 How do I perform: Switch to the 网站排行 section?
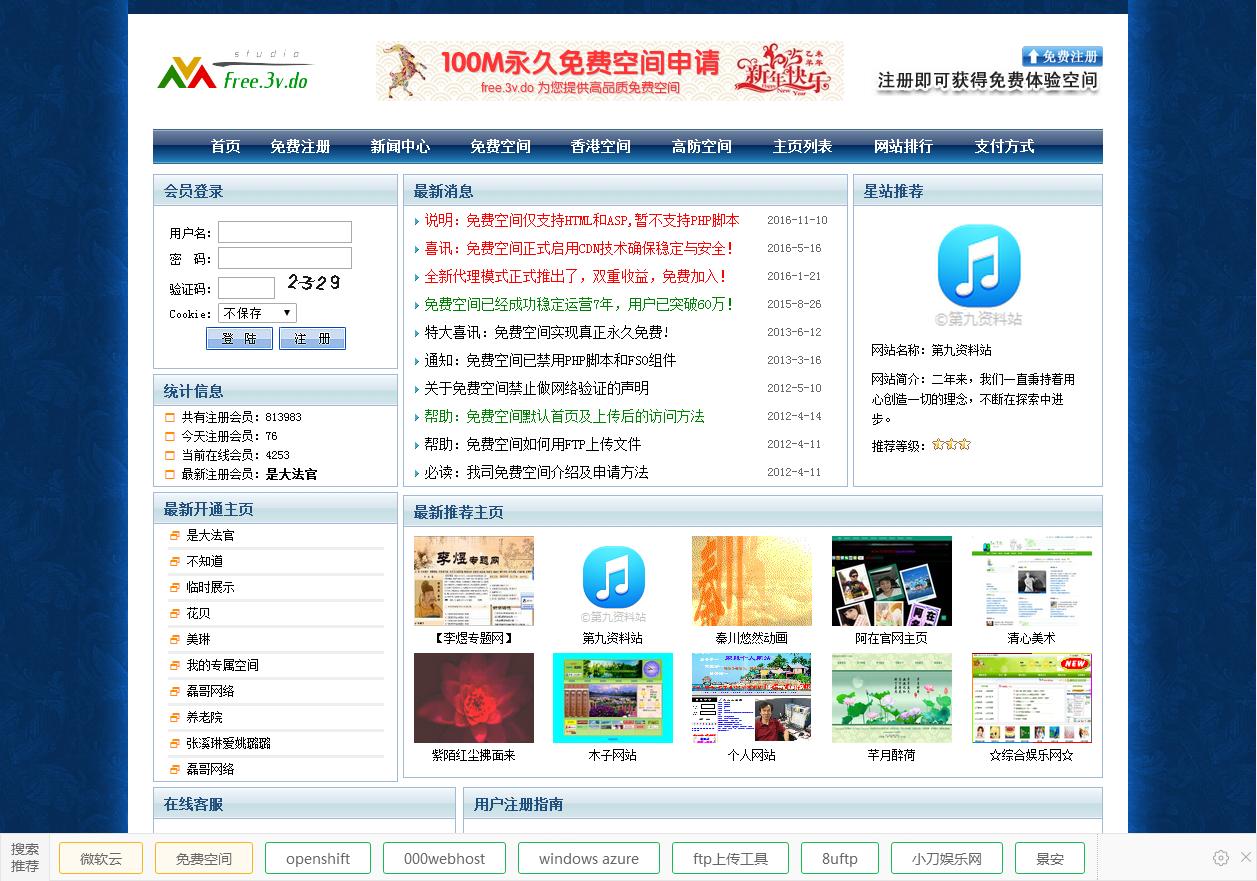tap(903, 146)
